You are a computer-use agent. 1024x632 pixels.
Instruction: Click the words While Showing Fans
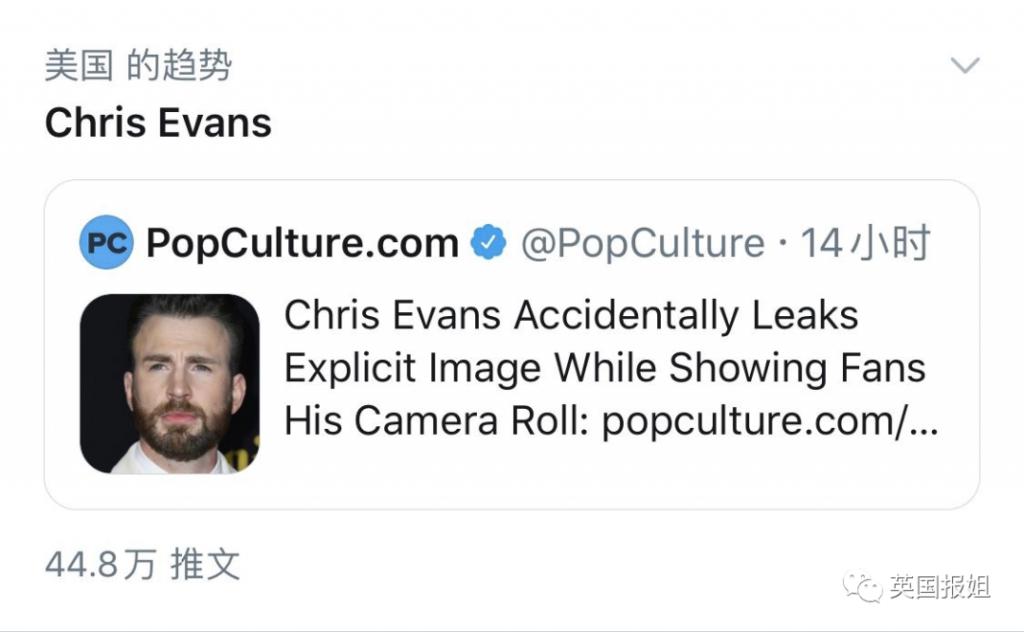740,368
